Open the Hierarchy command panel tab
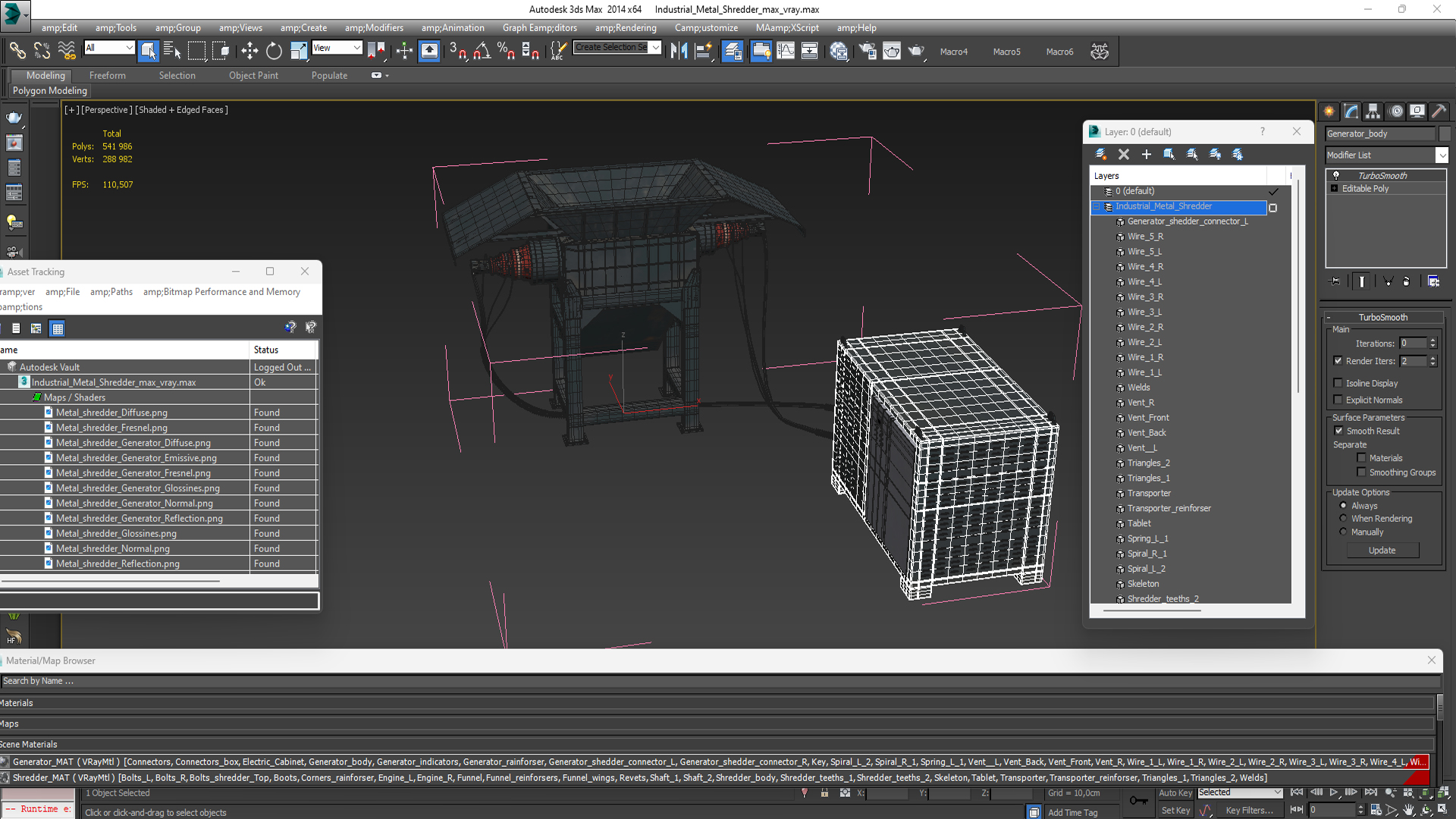This screenshot has height=819, width=1456. coord(1373,111)
